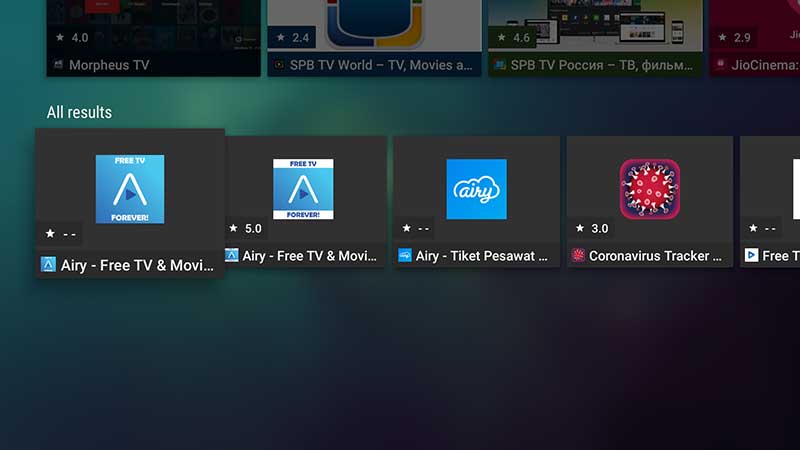Click small icon beside SPB TV Россия title
This screenshot has width=800, height=450.
(500, 64)
